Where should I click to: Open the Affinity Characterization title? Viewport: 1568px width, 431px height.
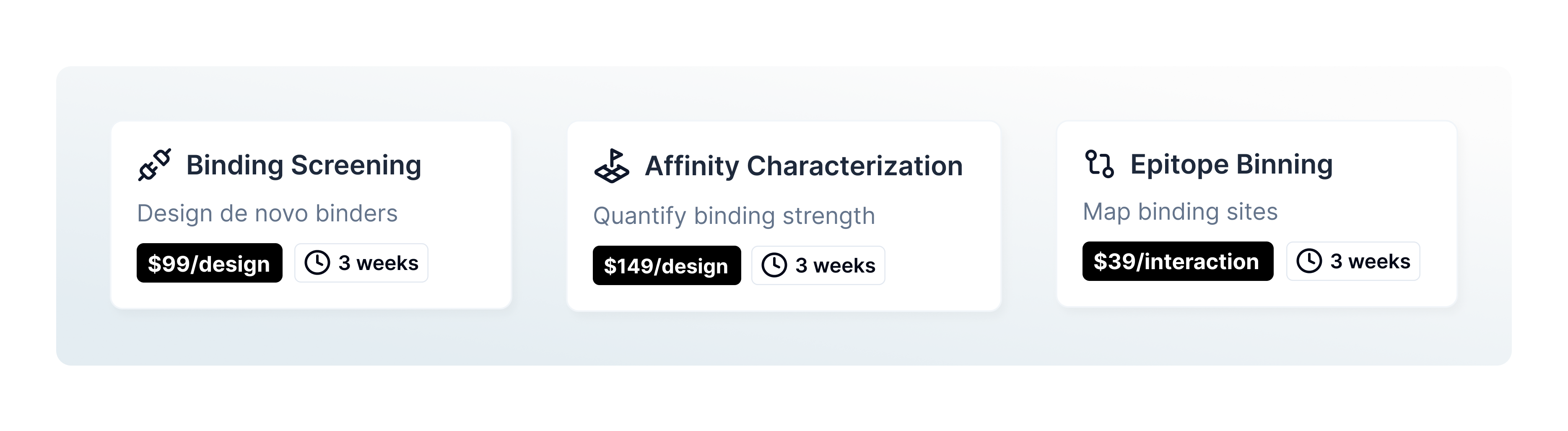pyautogui.click(x=803, y=166)
